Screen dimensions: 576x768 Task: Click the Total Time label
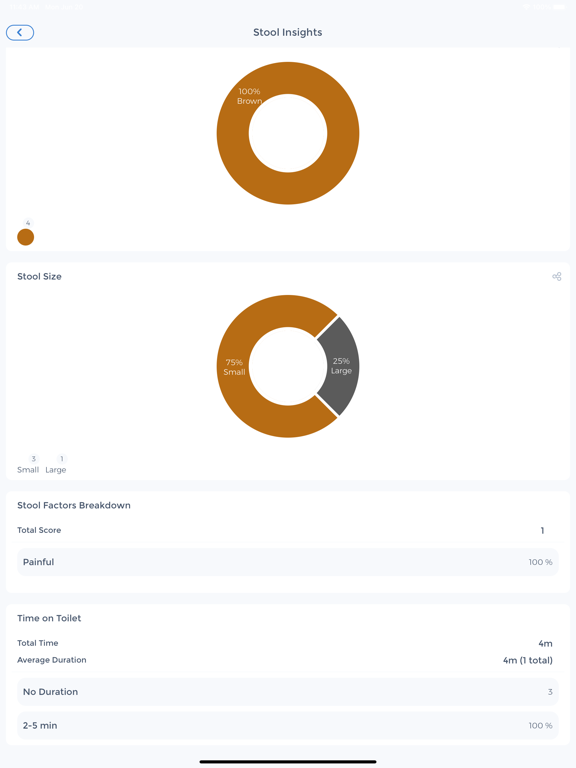[38, 643]
